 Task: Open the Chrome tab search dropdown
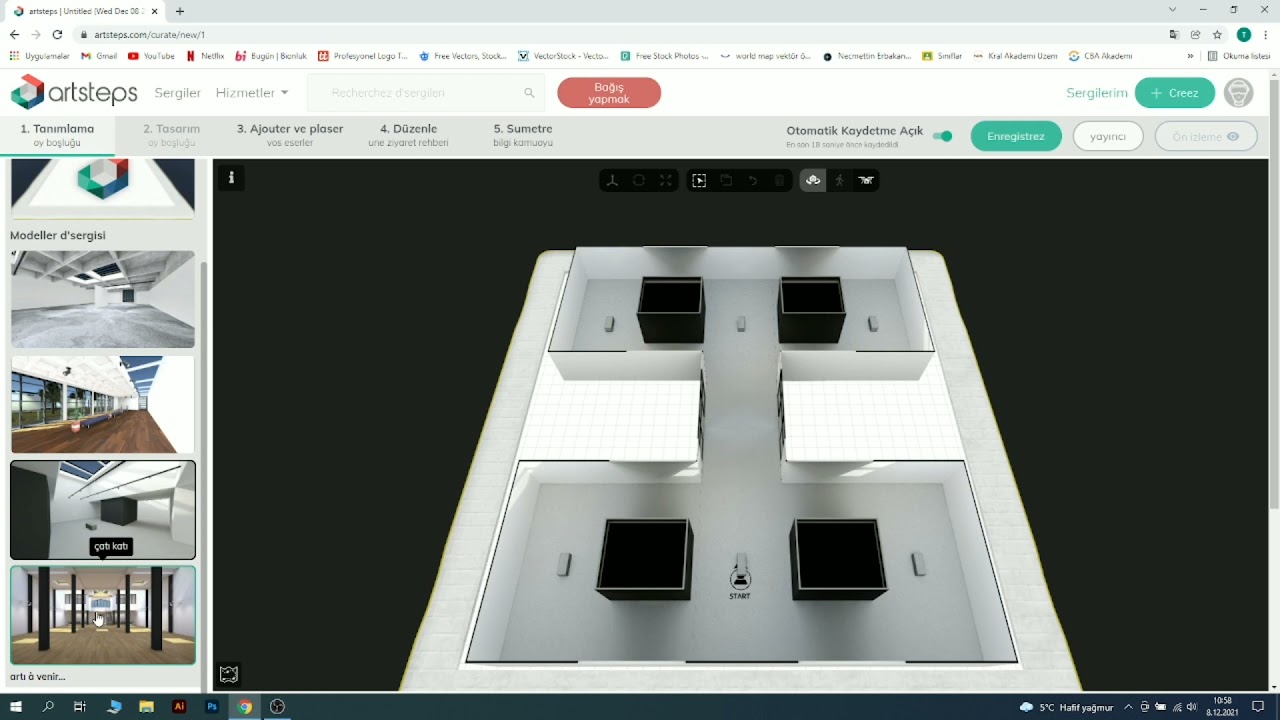coord(1172,10)
